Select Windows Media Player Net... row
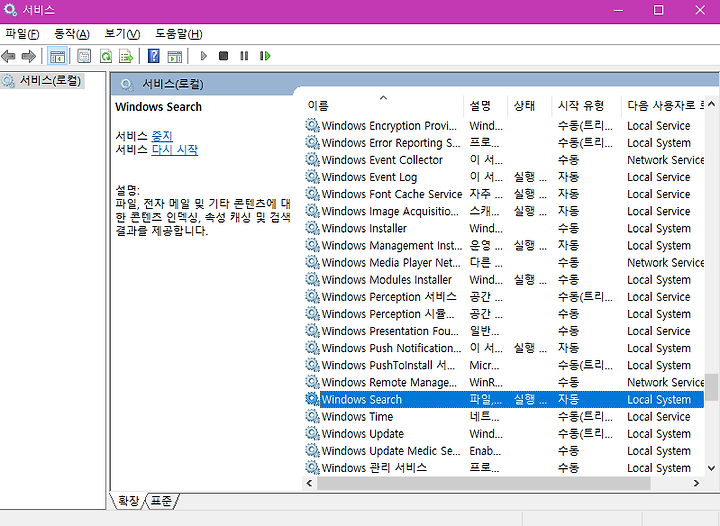720x526 pixels. pos(504,262)
